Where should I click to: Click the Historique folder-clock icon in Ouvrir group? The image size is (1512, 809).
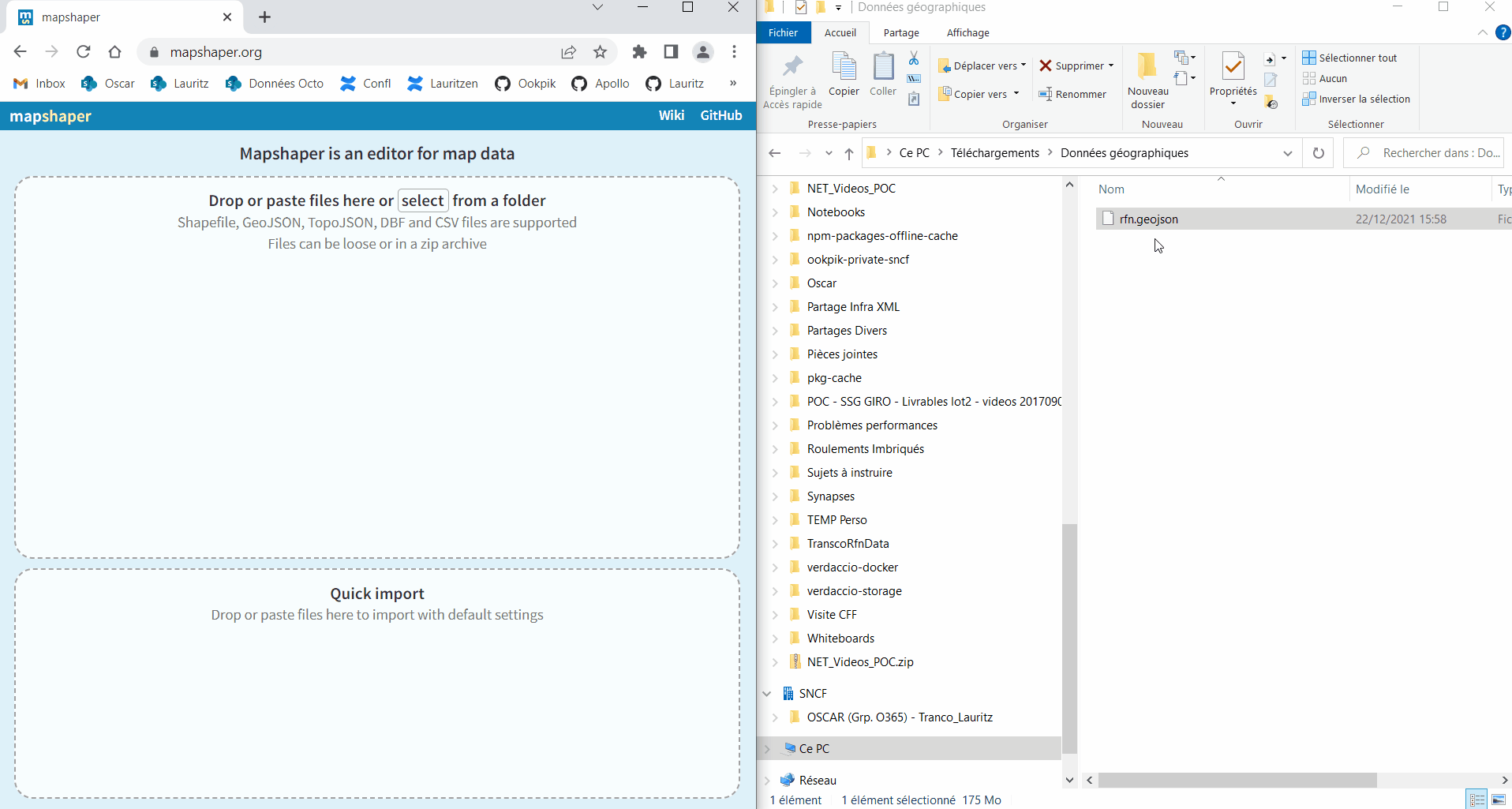tap(1271, 102)
